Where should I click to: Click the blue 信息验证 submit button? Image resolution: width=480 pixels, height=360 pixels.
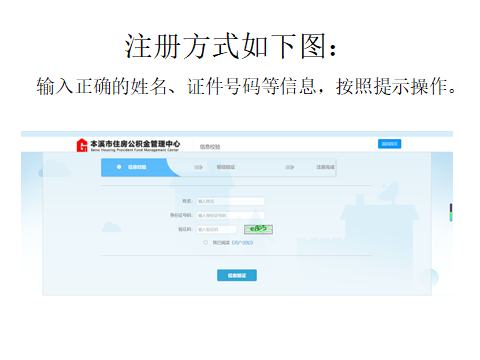[237, 275]
